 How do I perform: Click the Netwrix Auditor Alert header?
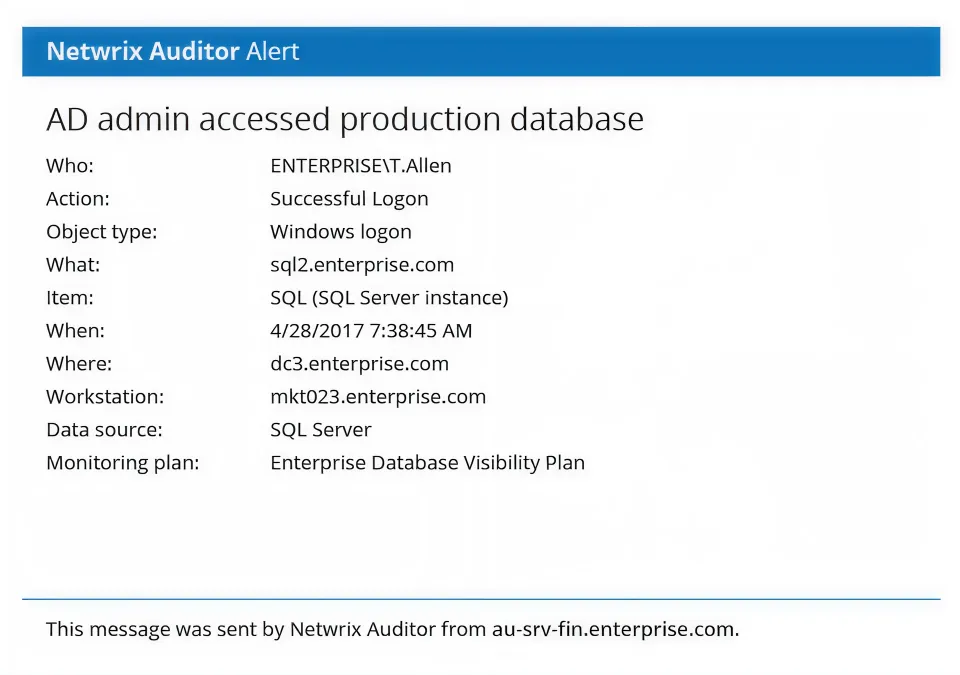(x=173, y=52)
